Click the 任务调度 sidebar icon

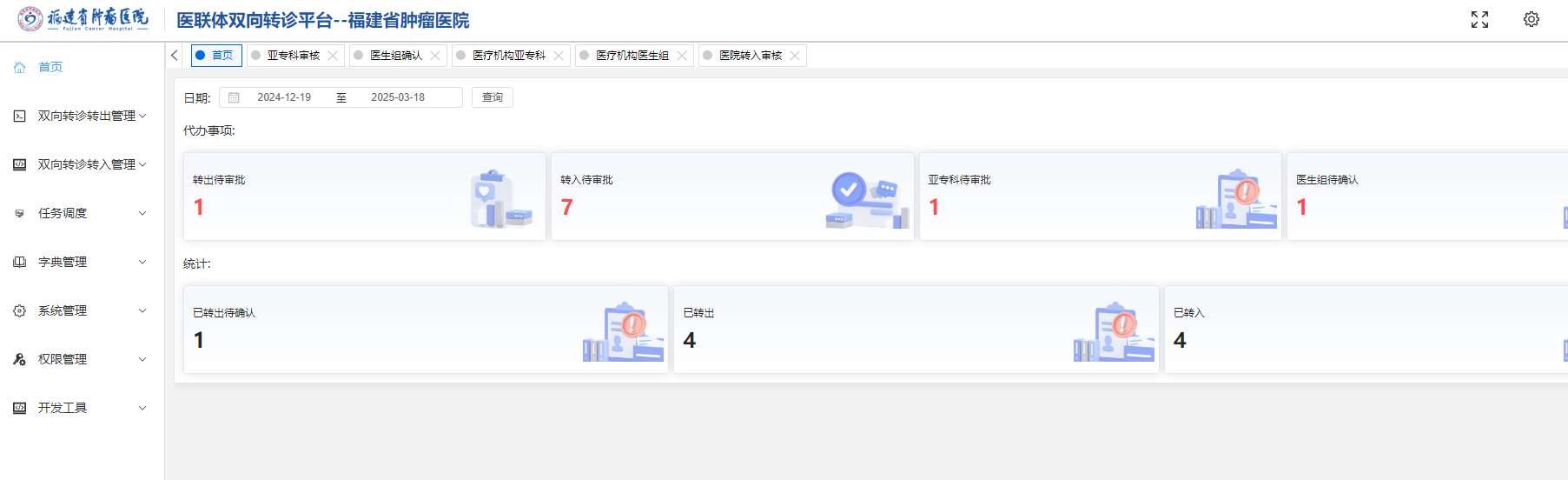tap(19, 213)
